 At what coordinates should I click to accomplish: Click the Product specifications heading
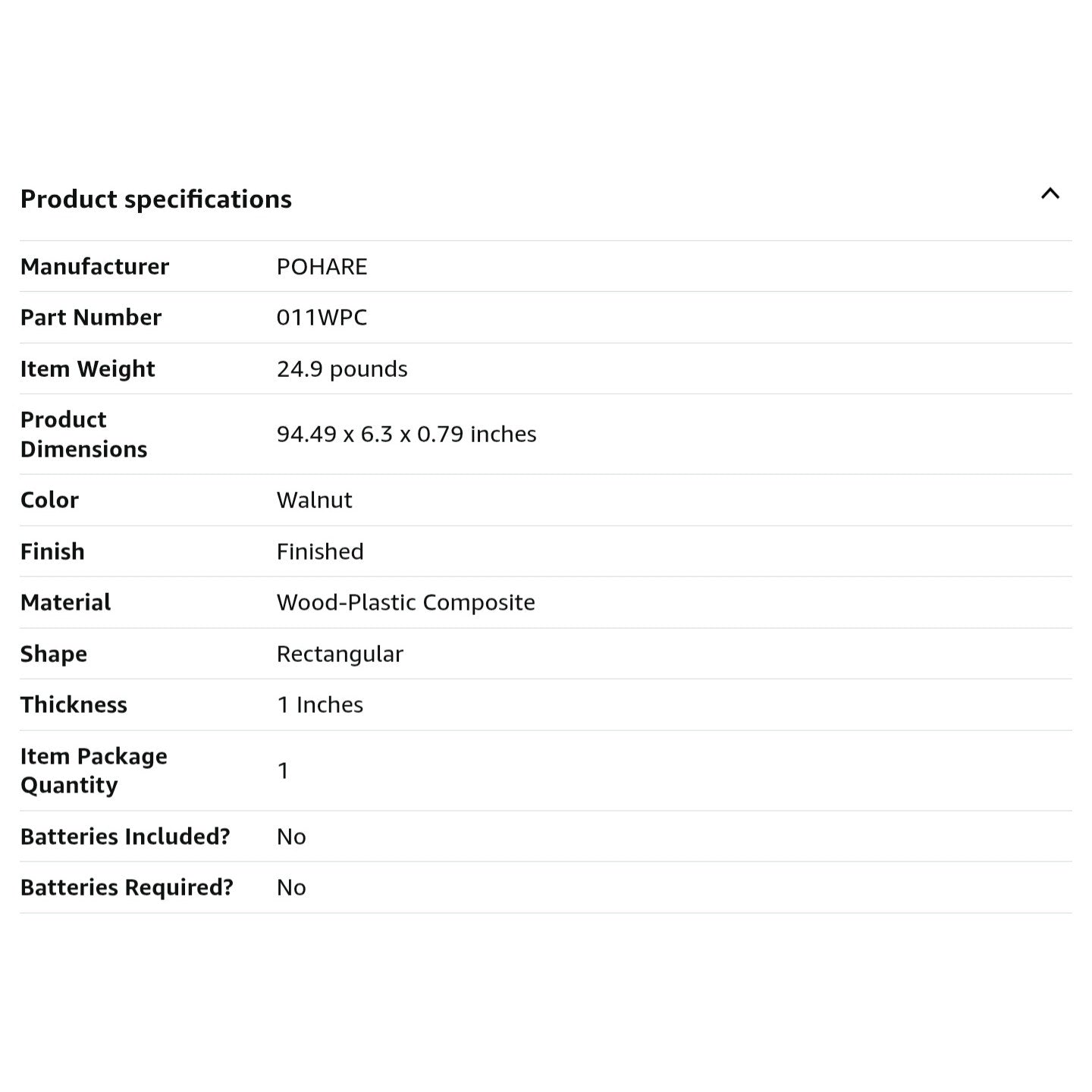pos(156,199)
